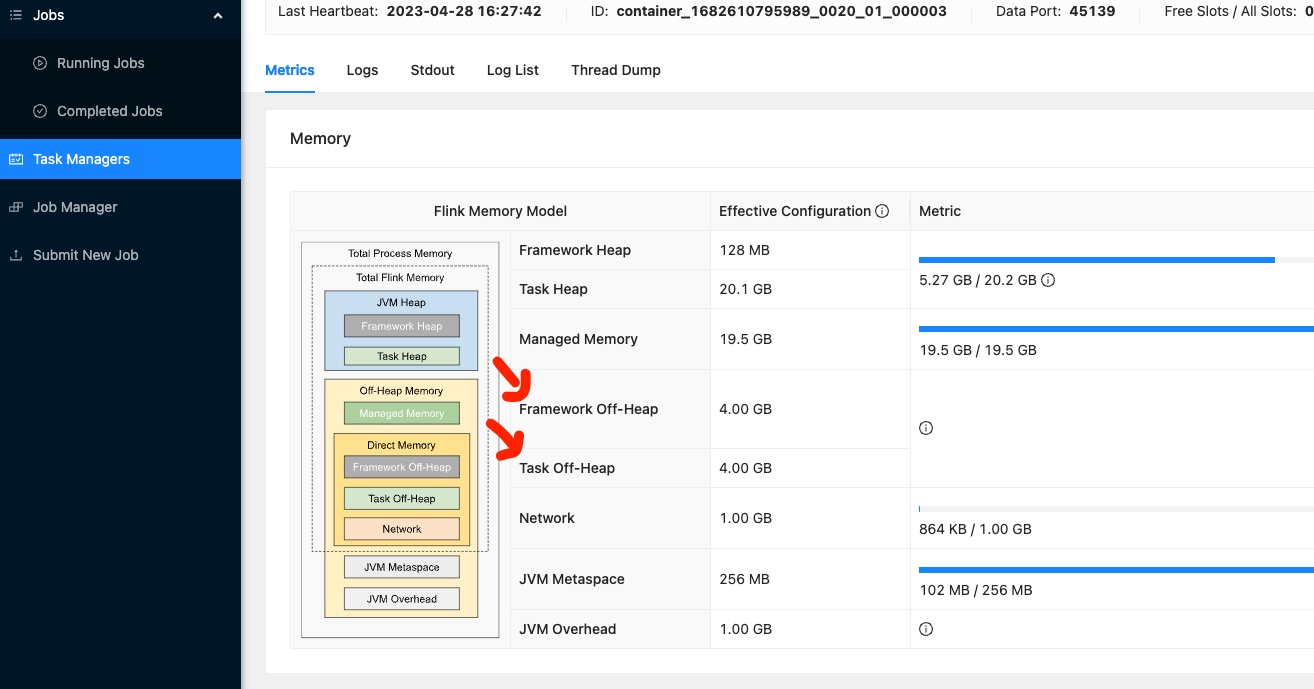Click JVM Metaspace box in diagram
Viewport: 1314px width, 689px height.
tap(402, 567)
